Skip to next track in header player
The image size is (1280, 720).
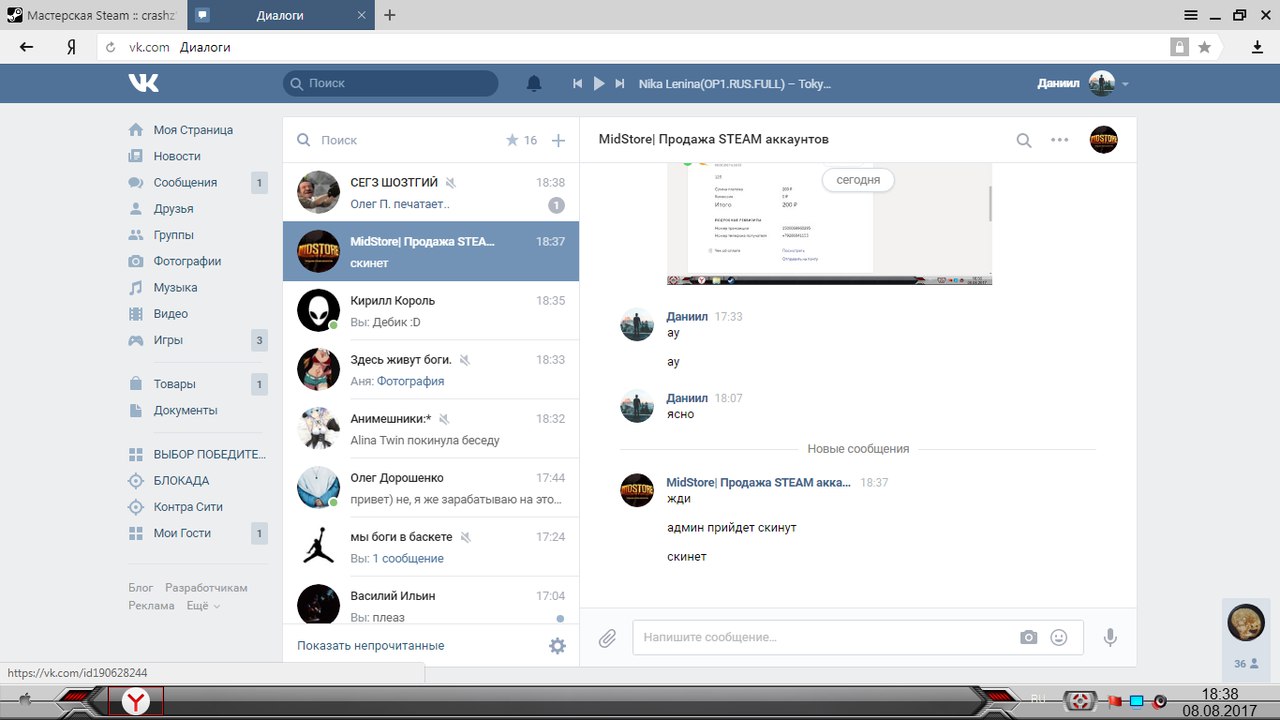pos(620,84)
